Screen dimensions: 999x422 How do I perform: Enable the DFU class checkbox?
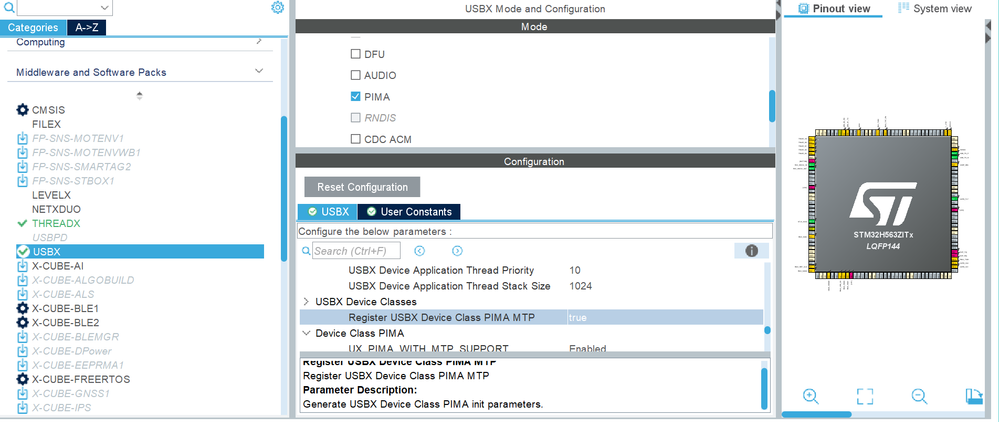[x=356, y=54]
